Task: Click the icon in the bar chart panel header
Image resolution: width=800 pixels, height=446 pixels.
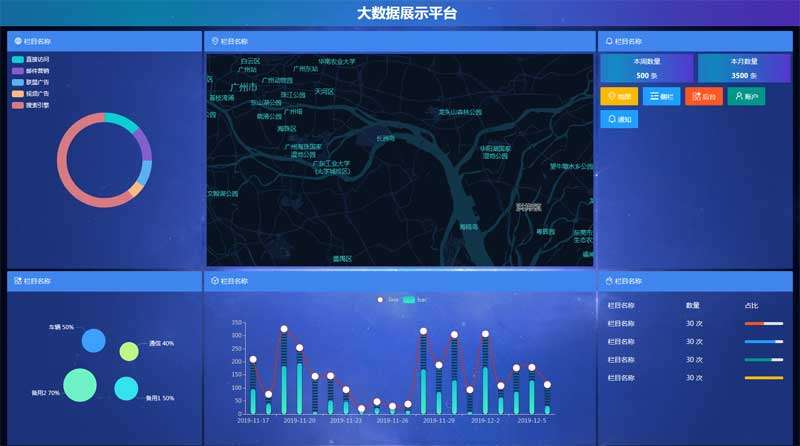Action: (x=214, y=281)
